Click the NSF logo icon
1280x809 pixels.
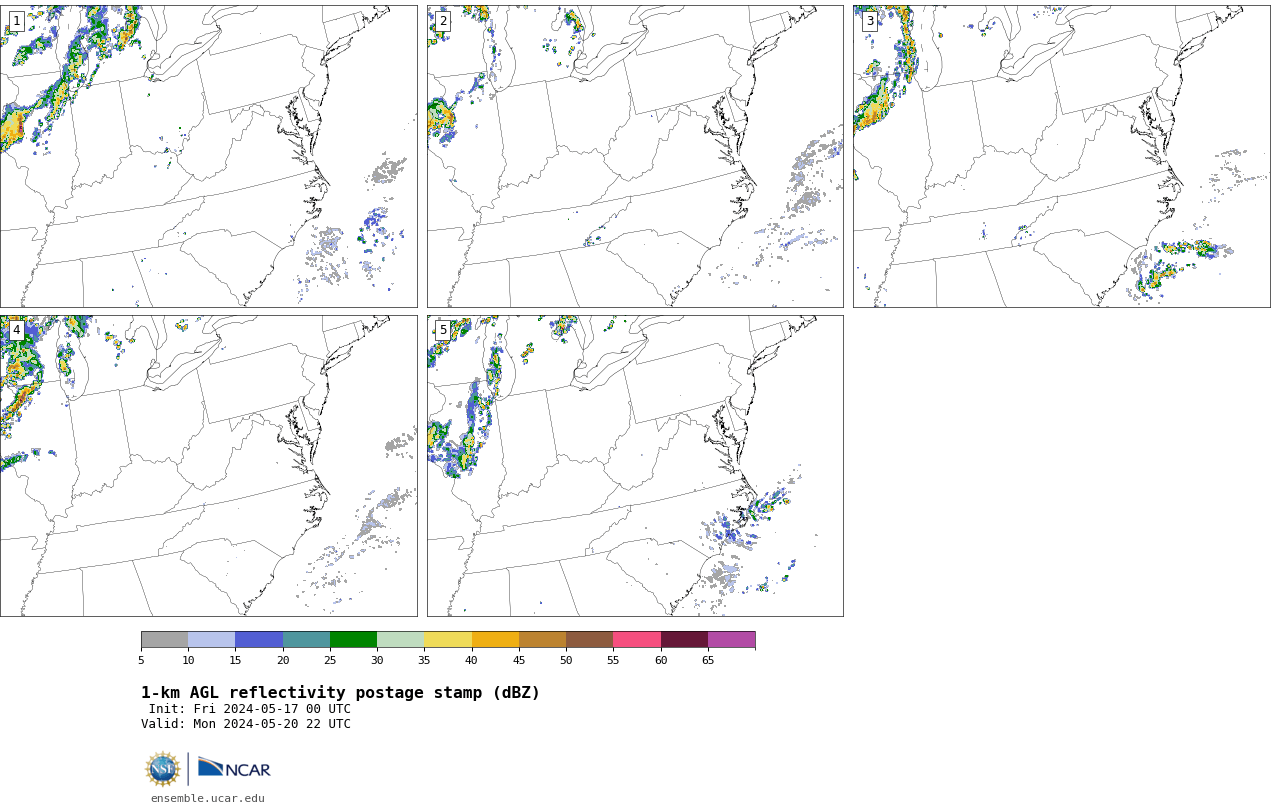(163, 769)
